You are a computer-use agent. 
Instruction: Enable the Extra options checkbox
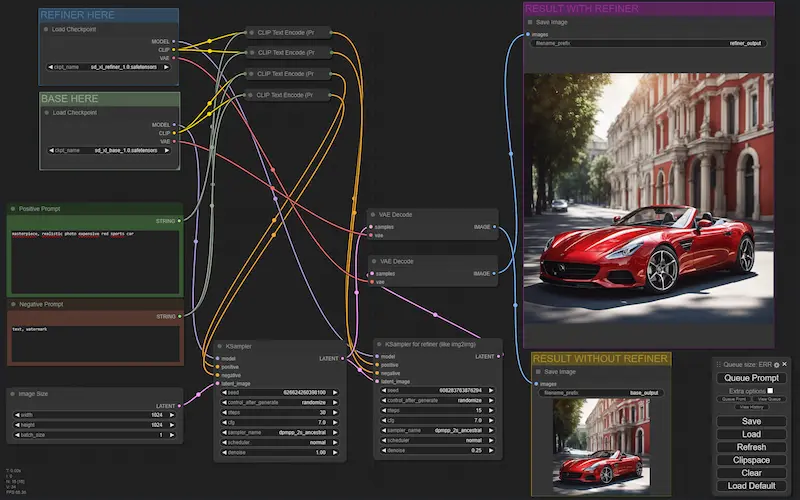pyautogui.click(x=769, y=390)
